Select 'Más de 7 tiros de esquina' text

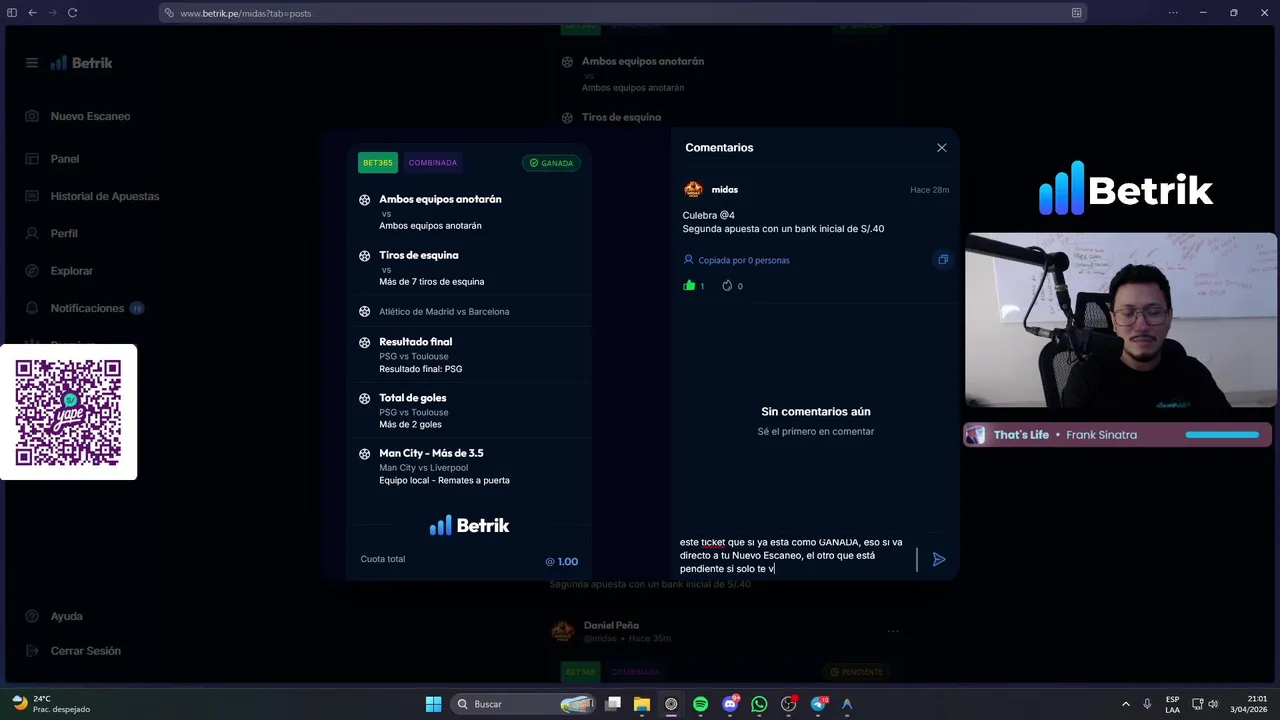pos(431,281)
